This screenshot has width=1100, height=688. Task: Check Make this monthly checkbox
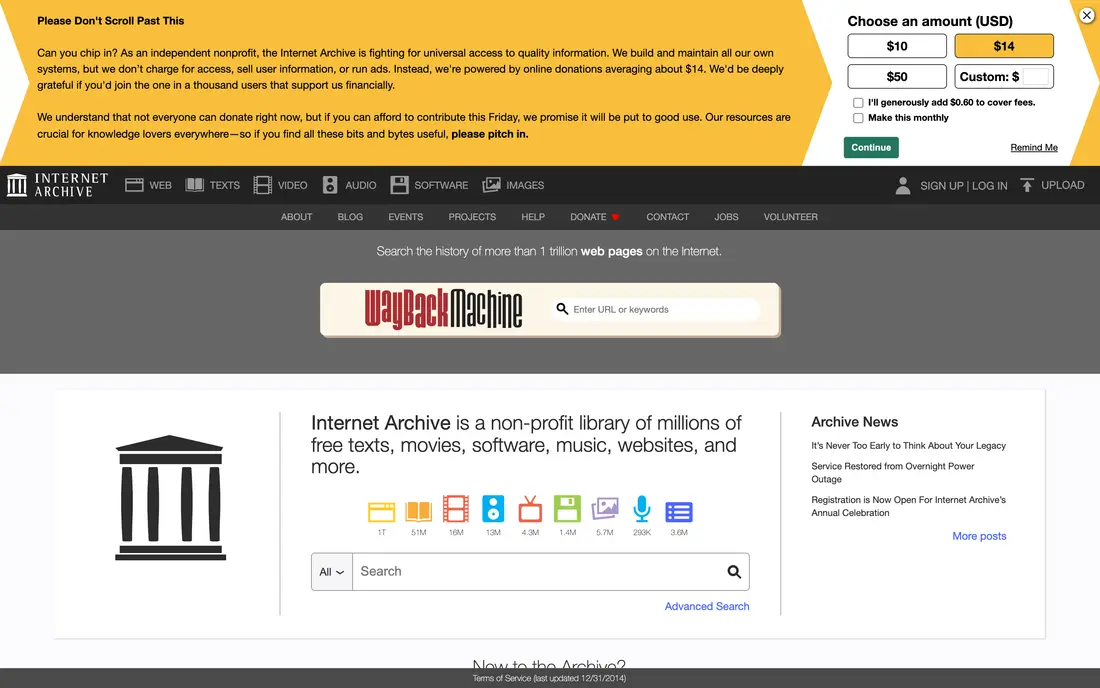[858, 118]
